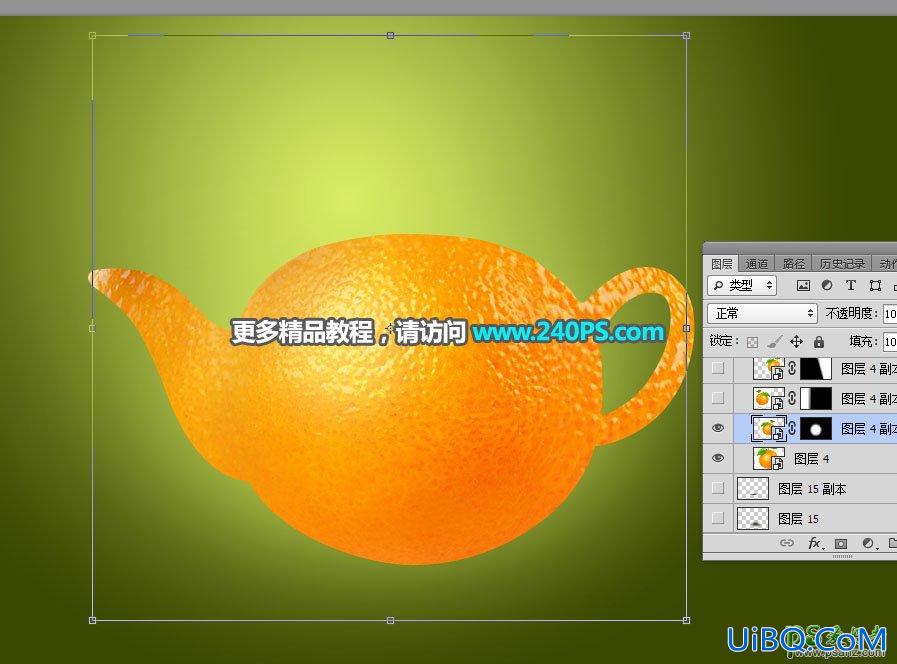The height and width of the screenshot is (664, 897).
Task: Filter layers by type (T) icon
Action: pos(851,285)
